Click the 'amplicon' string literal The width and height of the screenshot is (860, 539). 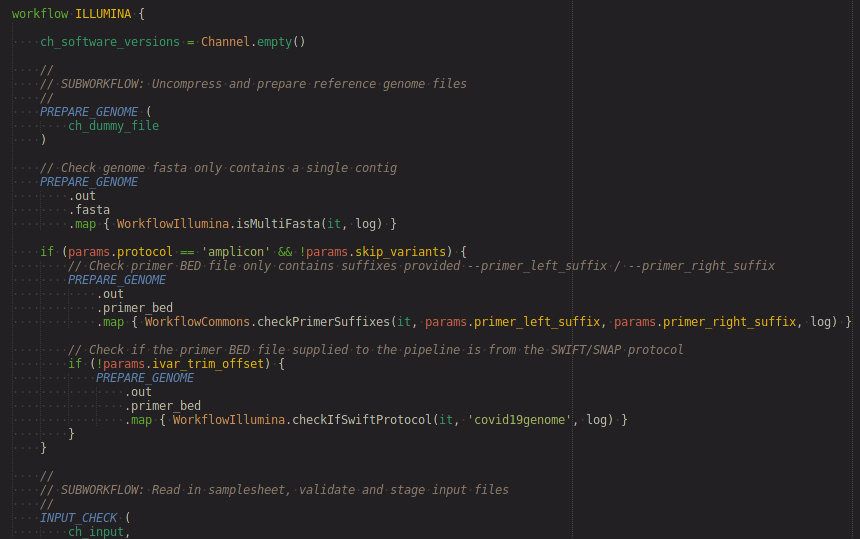click(x=236, y=252)
